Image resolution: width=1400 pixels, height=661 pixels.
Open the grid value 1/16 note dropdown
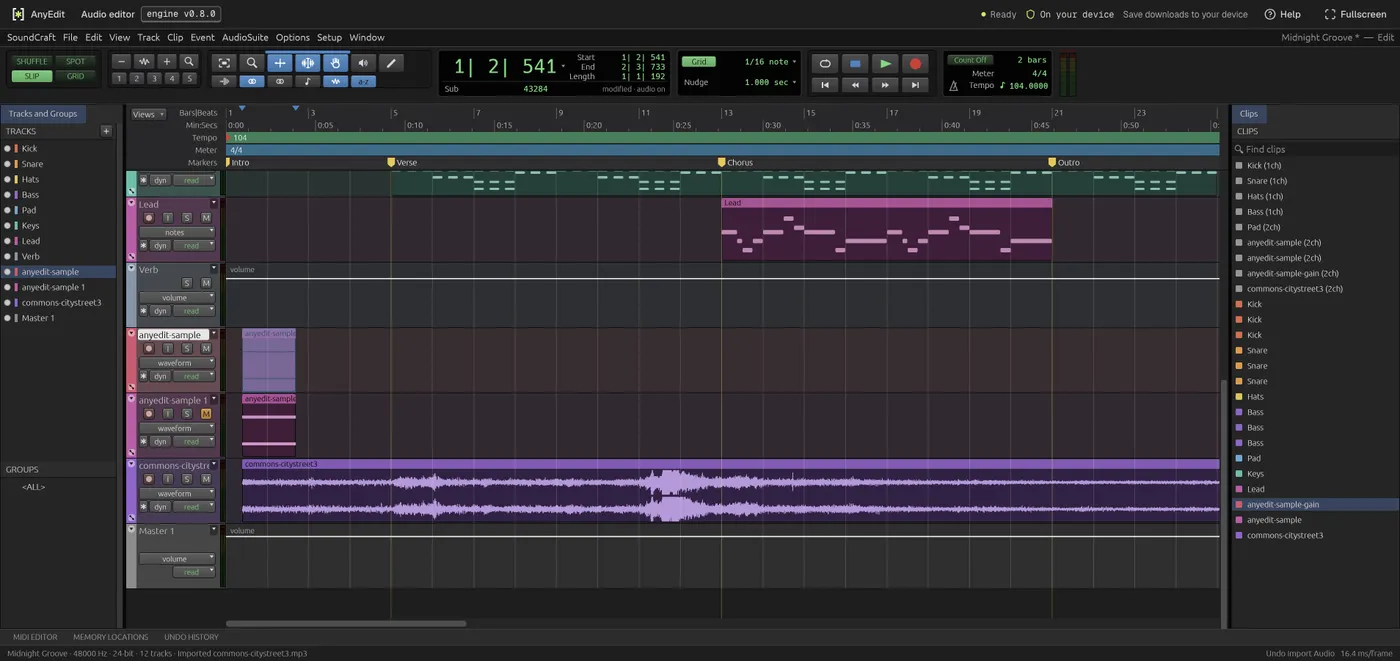pos(770,62)
